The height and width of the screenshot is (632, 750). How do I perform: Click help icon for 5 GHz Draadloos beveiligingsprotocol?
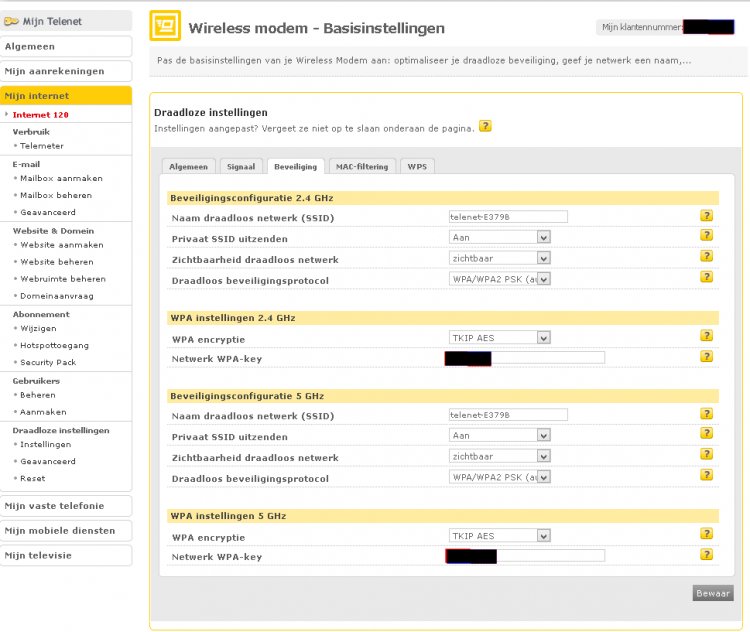706,477
